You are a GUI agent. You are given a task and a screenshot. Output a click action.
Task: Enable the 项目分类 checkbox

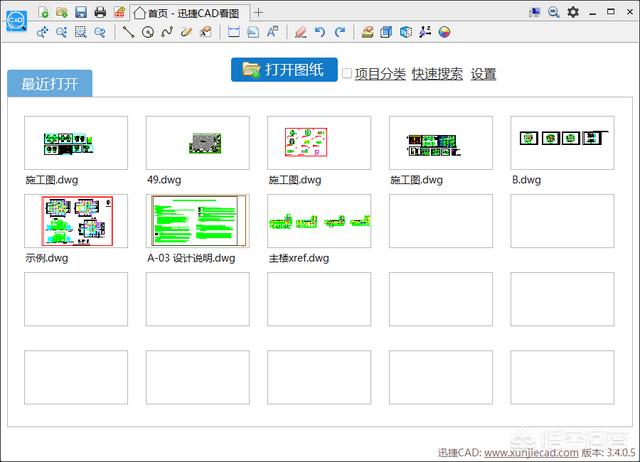tap(347, 73)
